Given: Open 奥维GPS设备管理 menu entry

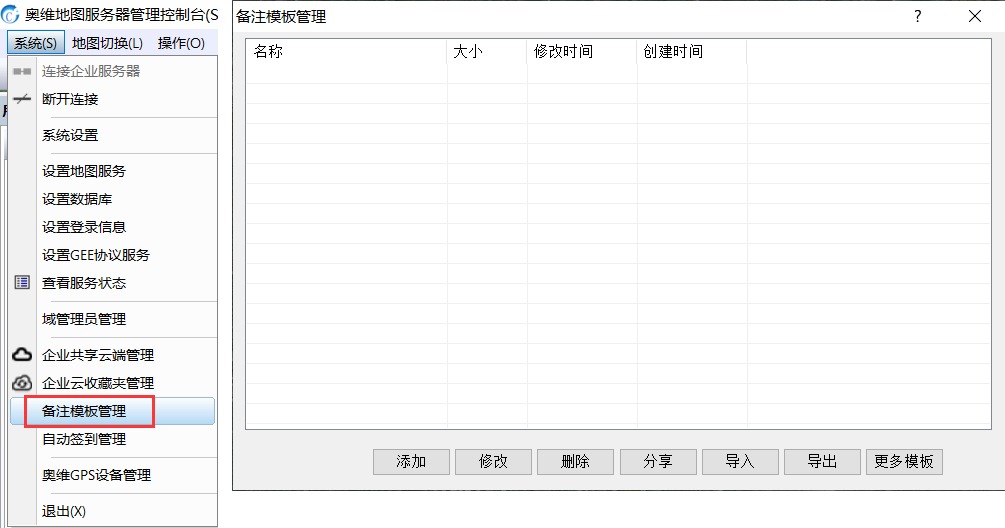Looking at the screenshot, I should (x=96, y=475).
